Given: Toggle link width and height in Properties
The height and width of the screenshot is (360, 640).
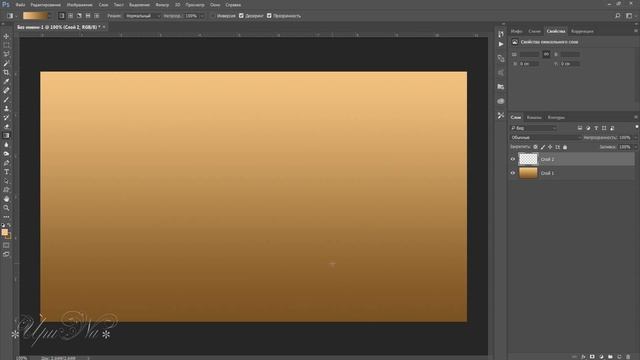Looking at the screenshot, I should pos(546,54).
